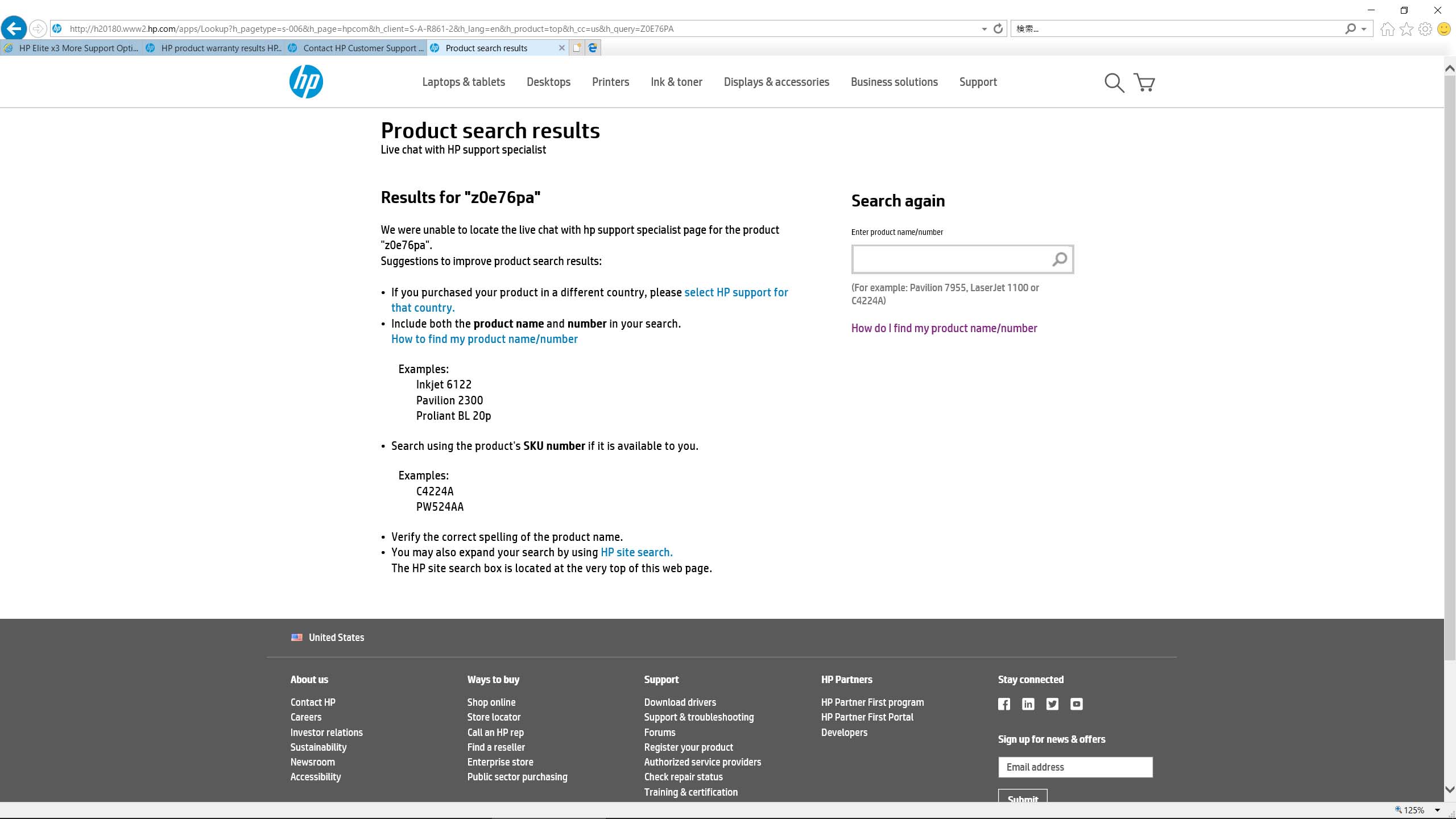
Task: Click the zoom level magnifier in status bar
Action: [1399, 810]
